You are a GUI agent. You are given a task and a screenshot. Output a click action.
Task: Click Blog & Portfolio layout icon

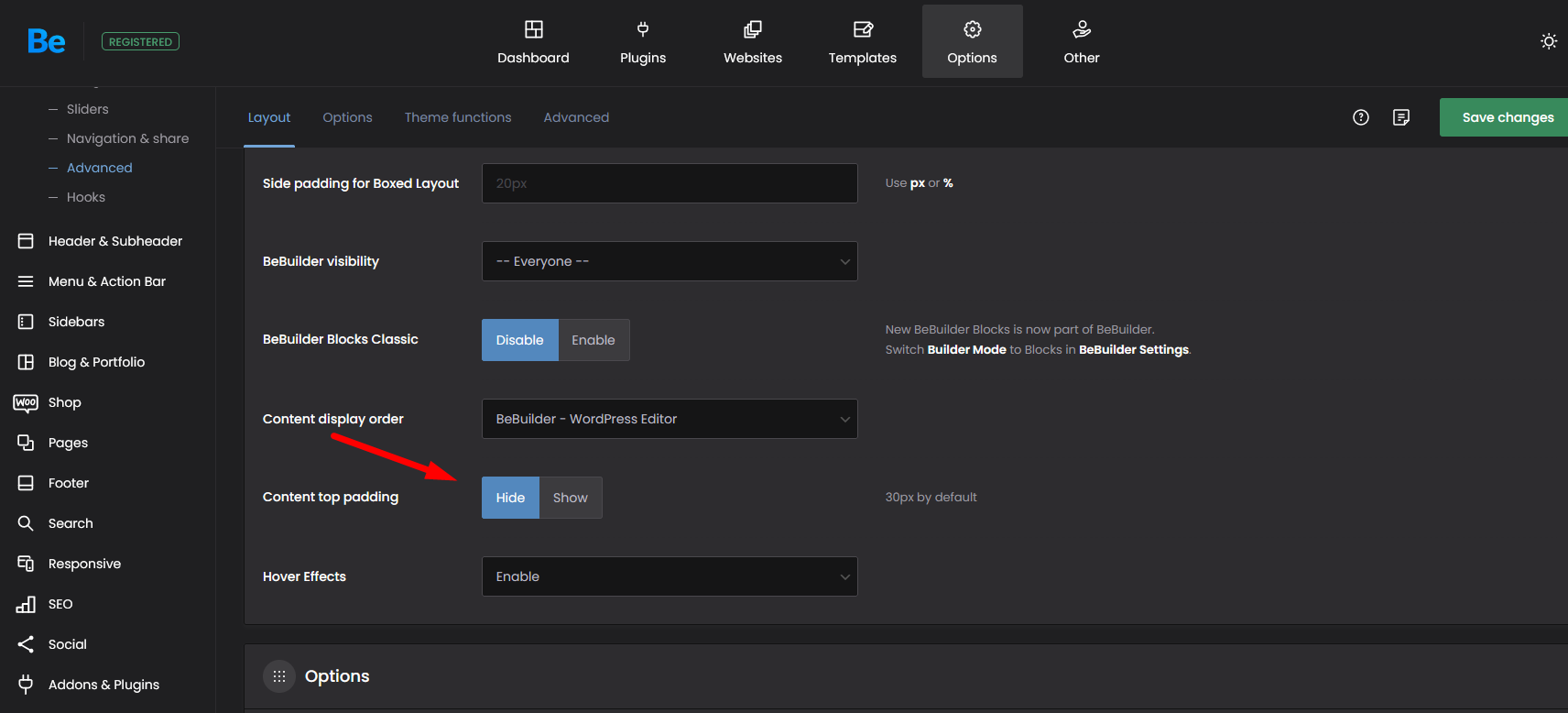[x=26, y=362]
